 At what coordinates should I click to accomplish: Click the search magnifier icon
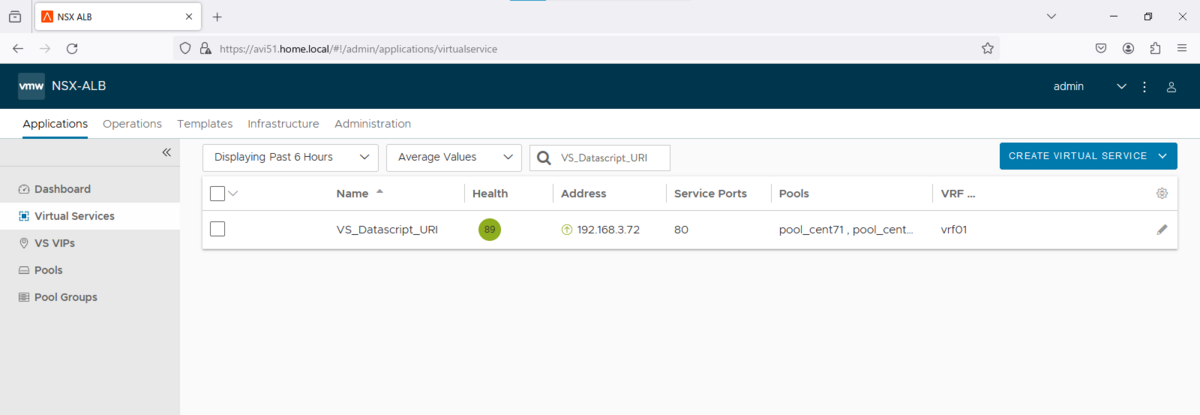pos(544,158)
